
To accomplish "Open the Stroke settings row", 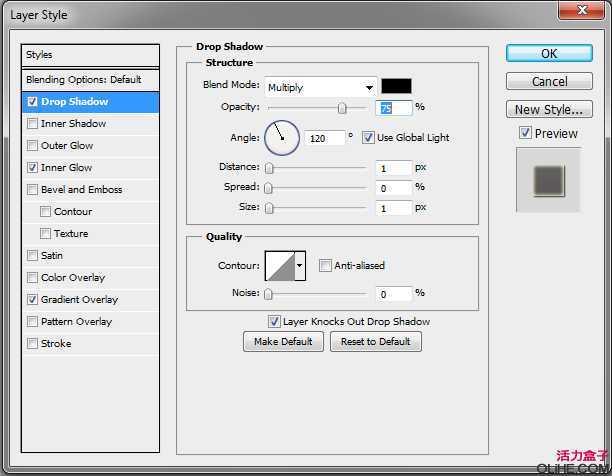I will pyautogui.click(x=90, y=344).
